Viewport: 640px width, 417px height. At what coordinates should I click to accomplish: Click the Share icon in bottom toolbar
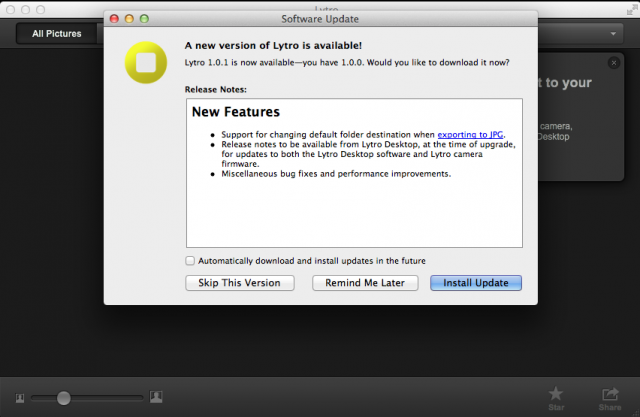point(610,394)
